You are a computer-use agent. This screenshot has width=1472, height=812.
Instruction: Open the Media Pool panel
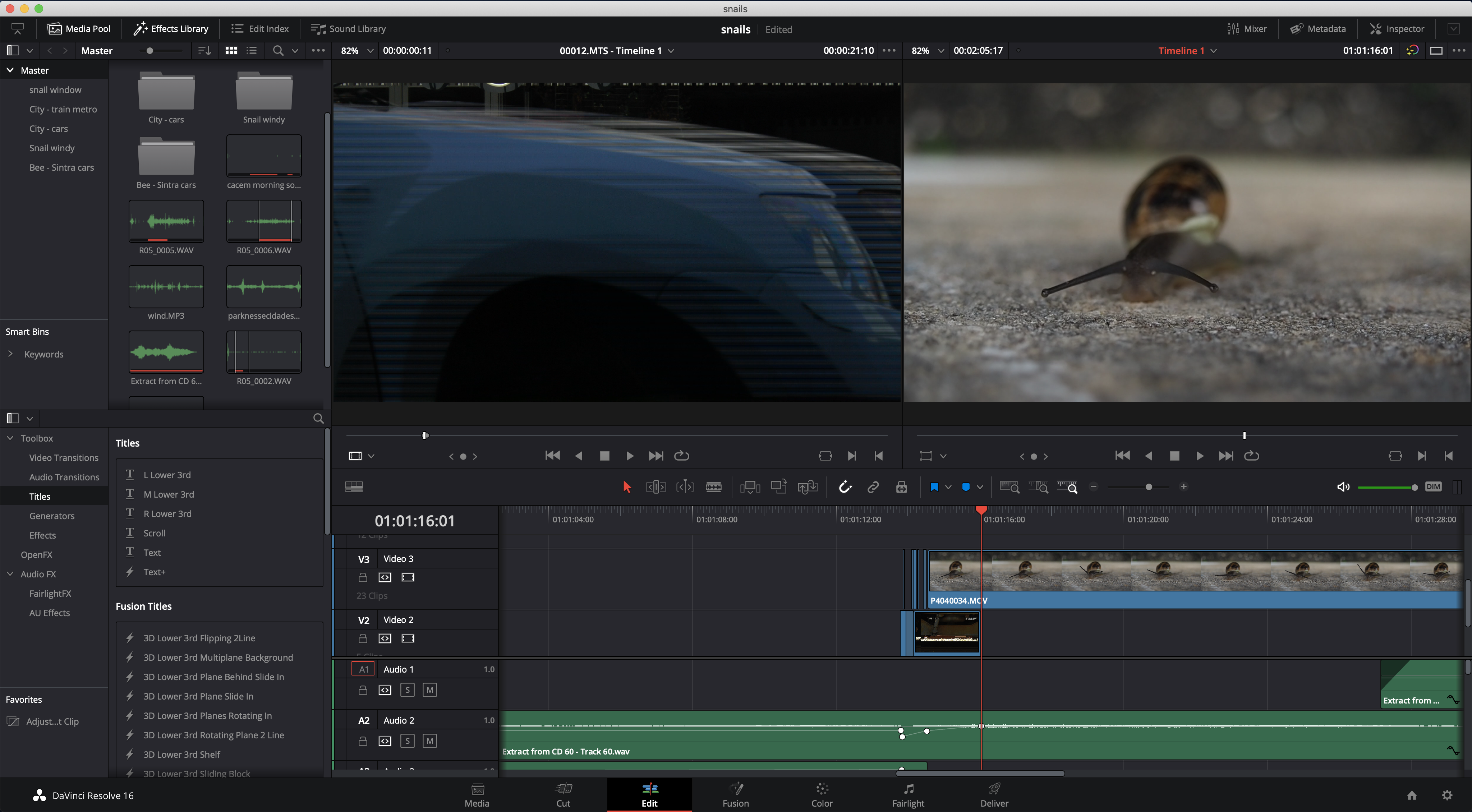(79, 29)
